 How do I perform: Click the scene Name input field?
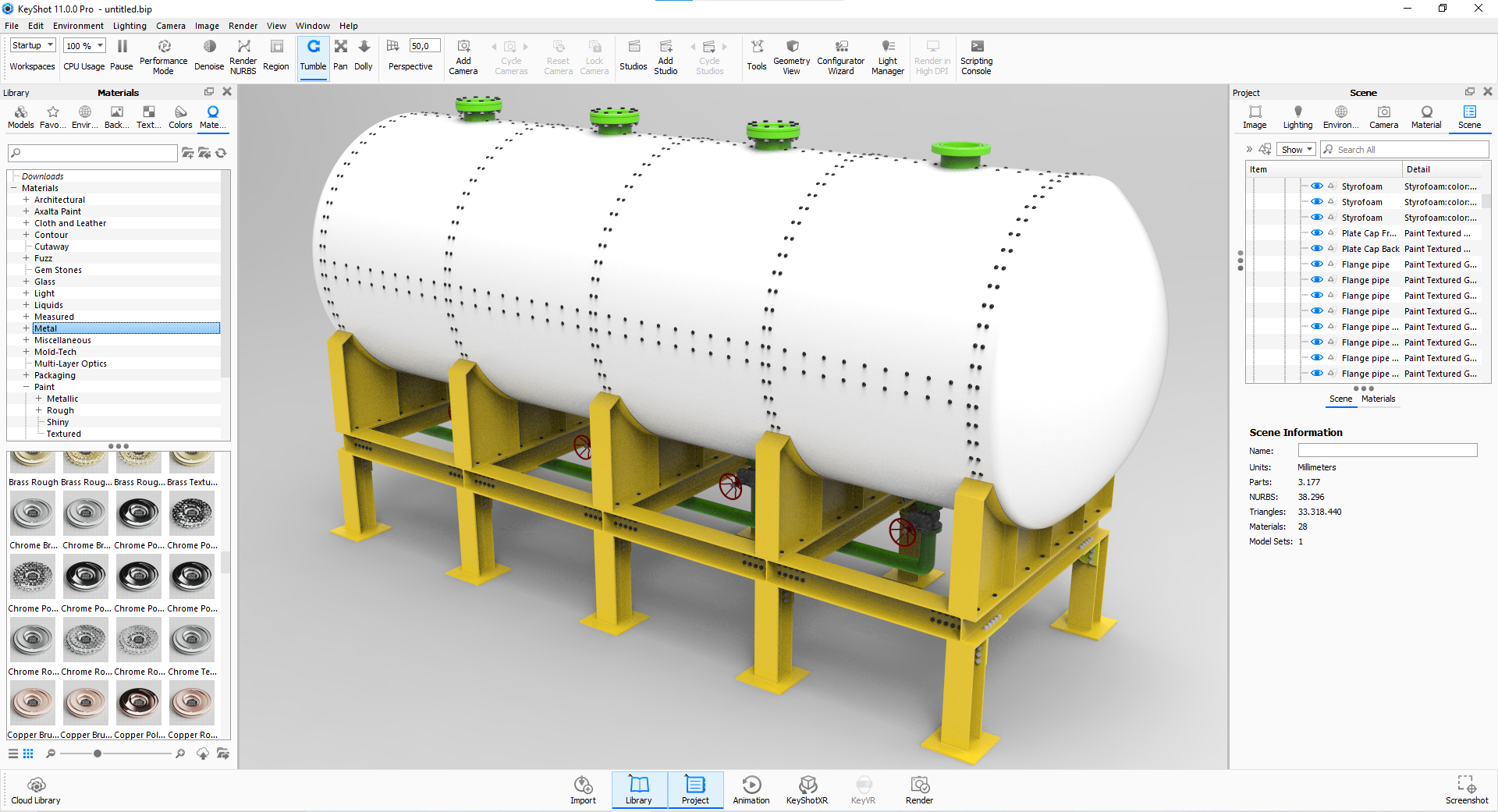pyautogui.click(x=1387, y=451)
